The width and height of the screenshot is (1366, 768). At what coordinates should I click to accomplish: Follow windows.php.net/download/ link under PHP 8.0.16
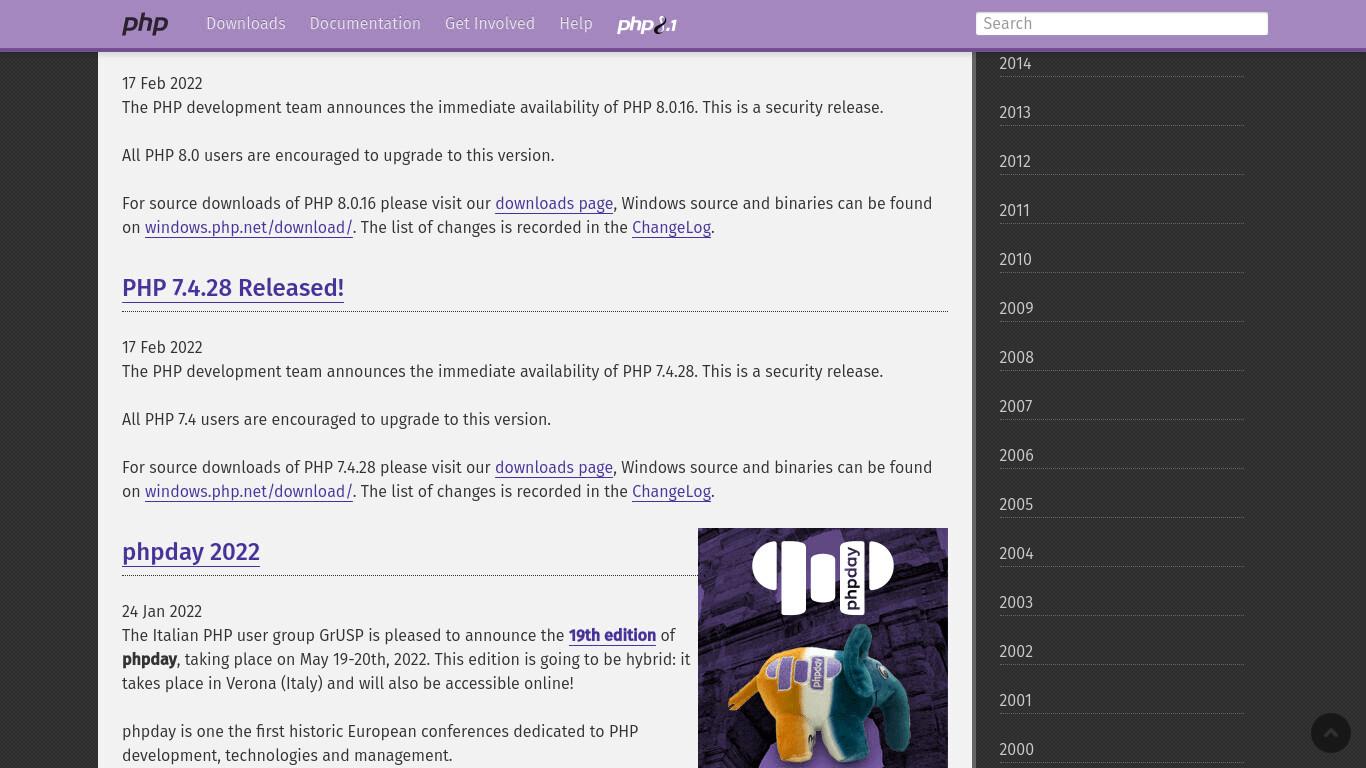point(249,228)
